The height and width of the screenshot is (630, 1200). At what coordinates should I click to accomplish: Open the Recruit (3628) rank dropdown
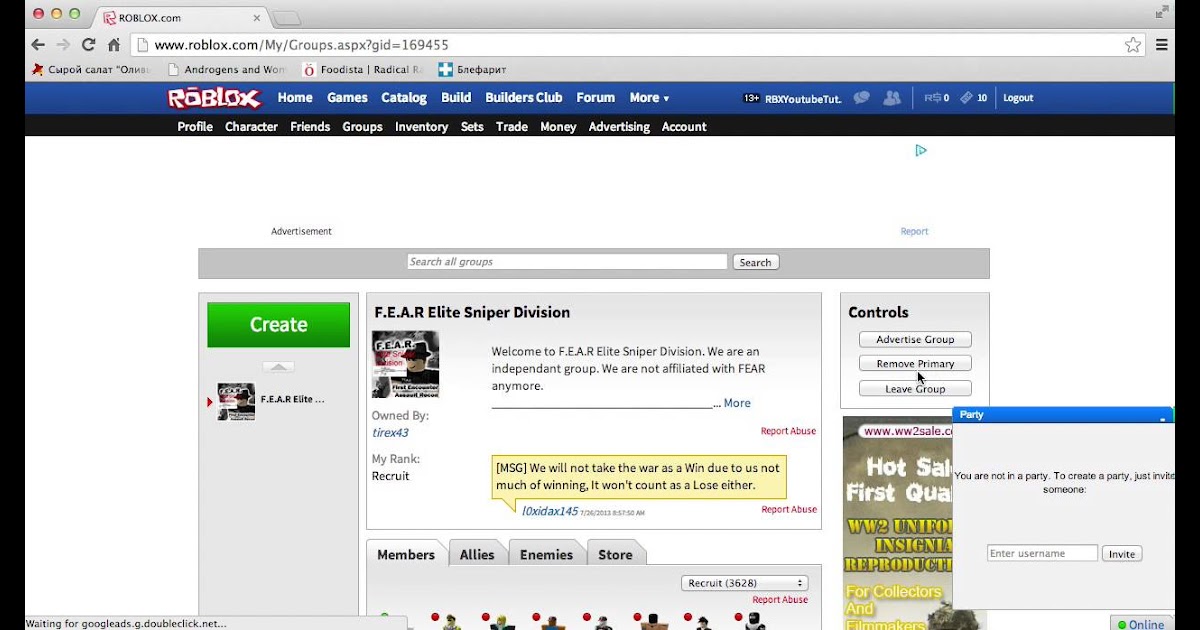point(745,583)
